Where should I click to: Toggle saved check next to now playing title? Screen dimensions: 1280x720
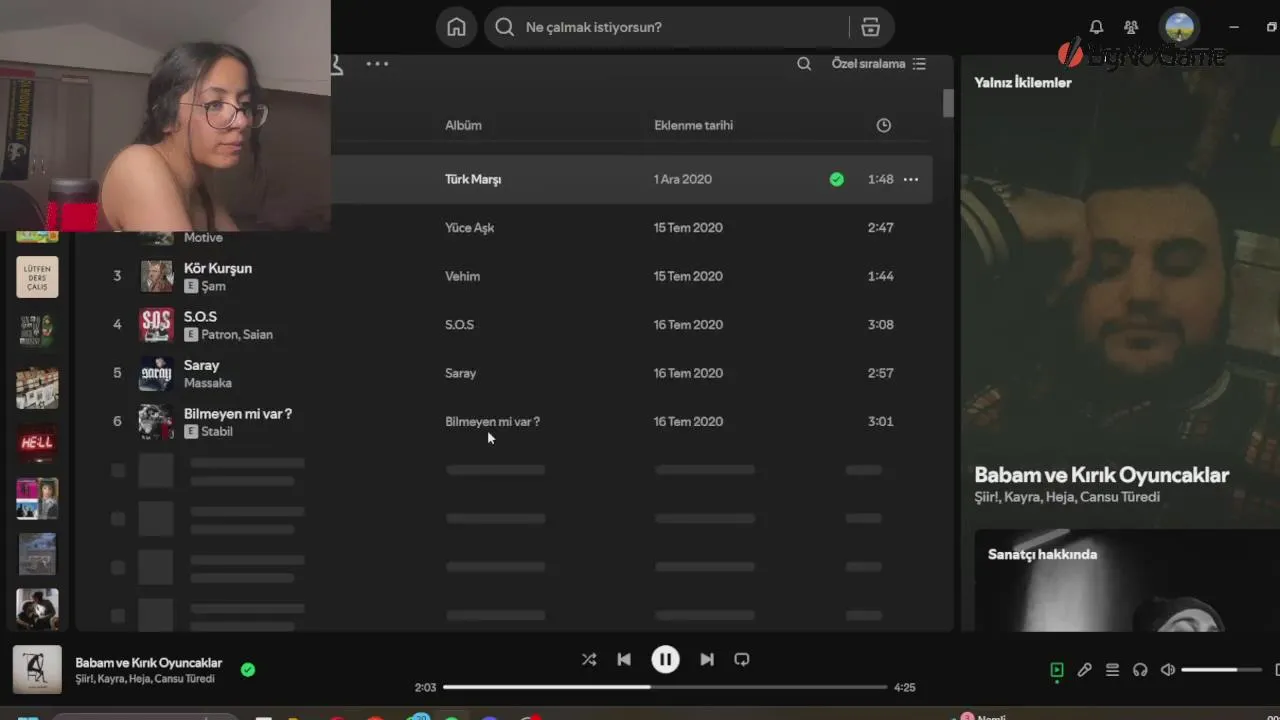(x=248, y=670)
